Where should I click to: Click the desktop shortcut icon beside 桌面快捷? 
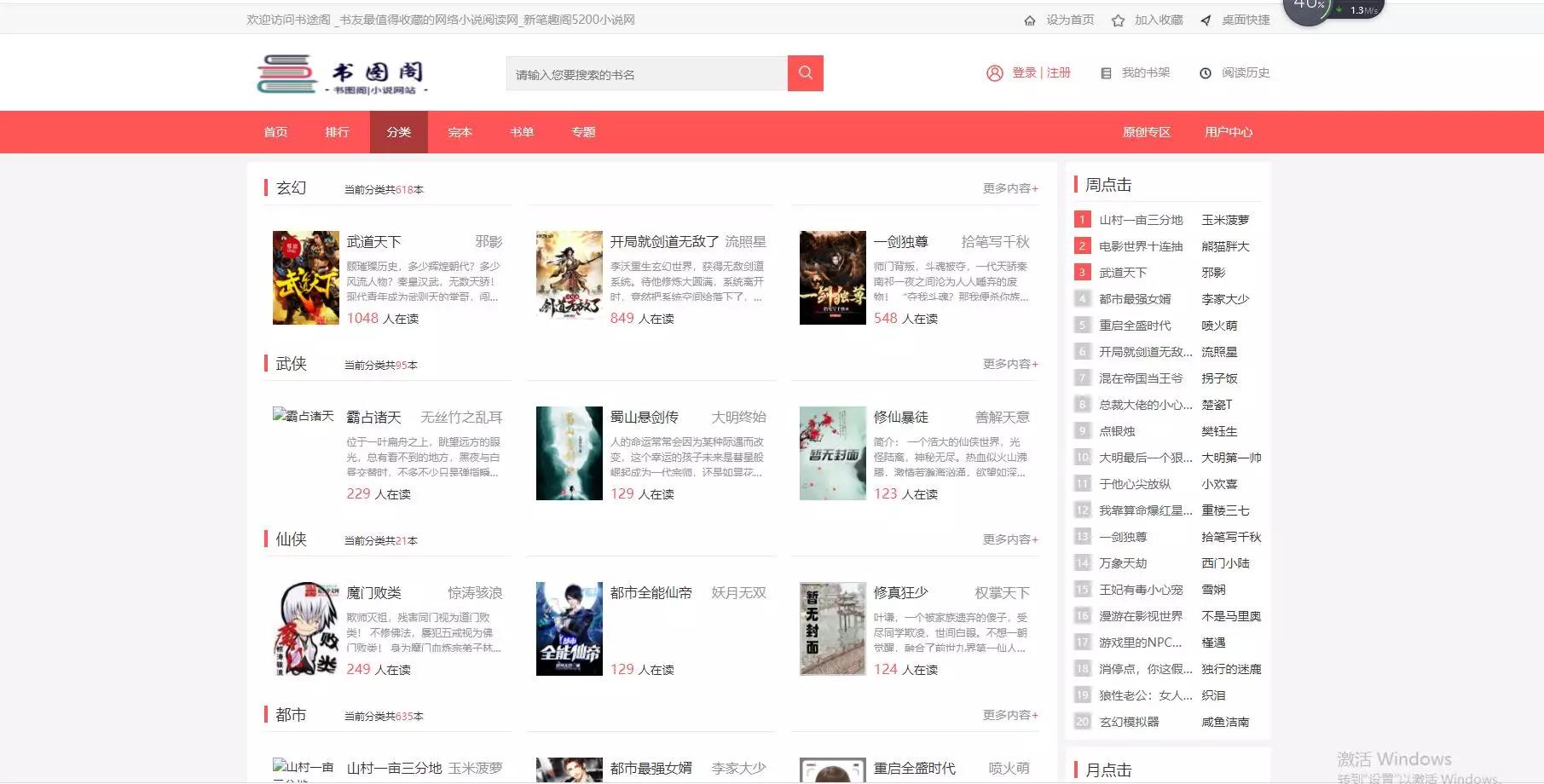tap(1205, 19)
